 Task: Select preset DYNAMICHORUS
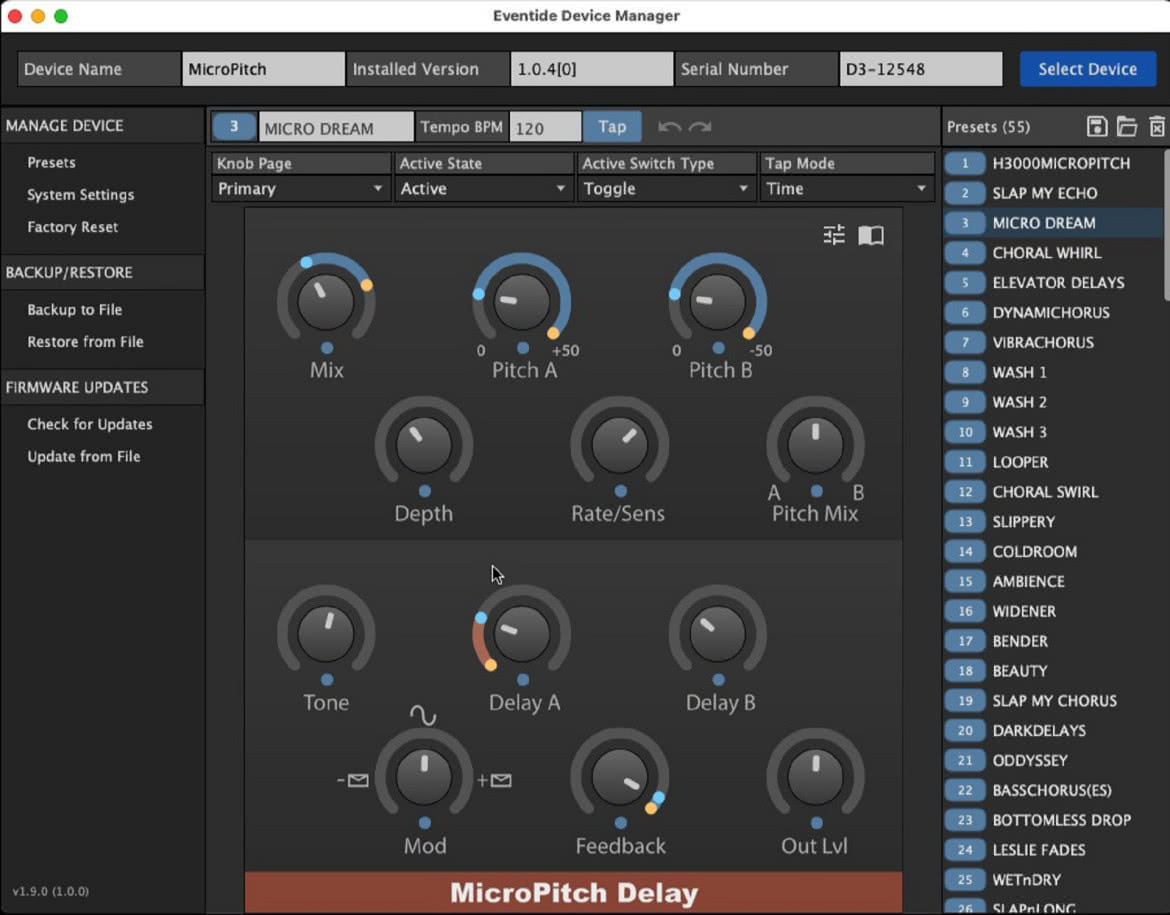[x=1052, y=313]
